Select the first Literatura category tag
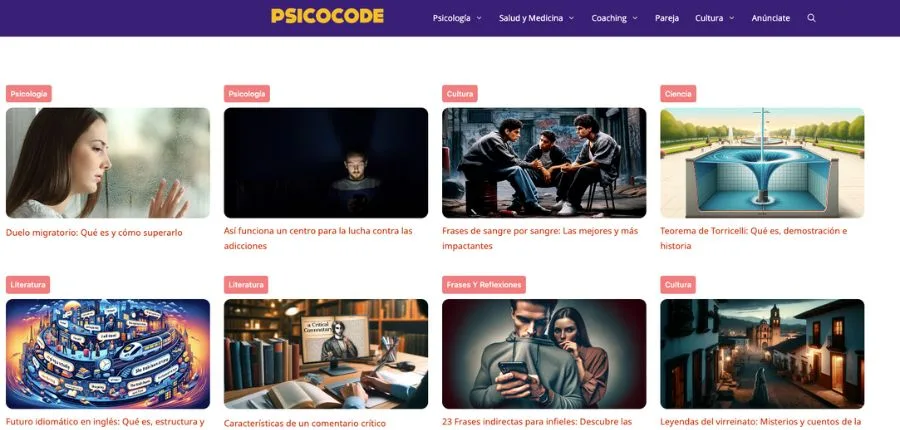Image resolution: width=900 pixels, height=430 pixels. pos(28,285)
